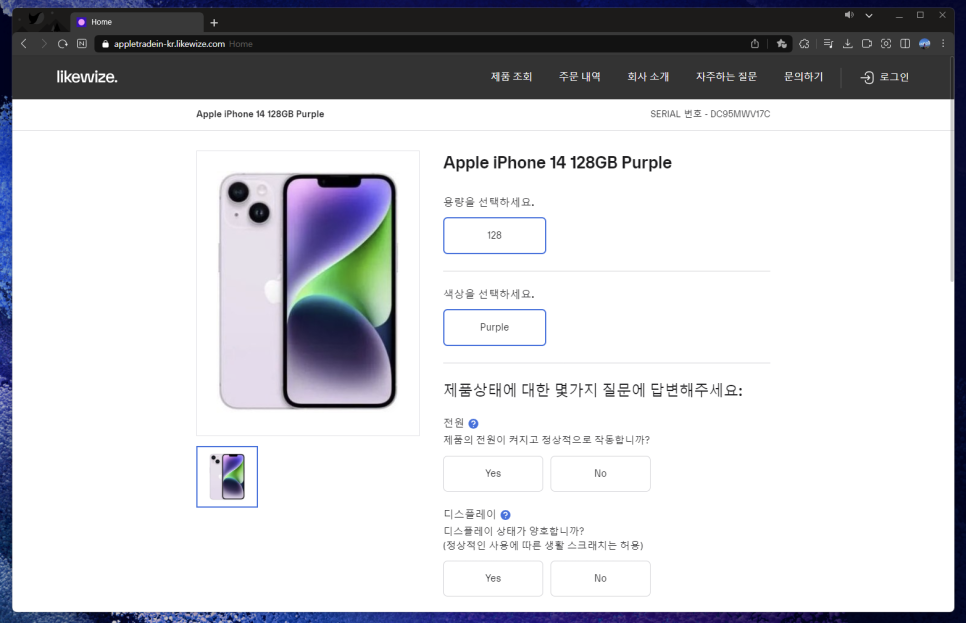
Task: Open the browser profile avatar
Action: 924,44
